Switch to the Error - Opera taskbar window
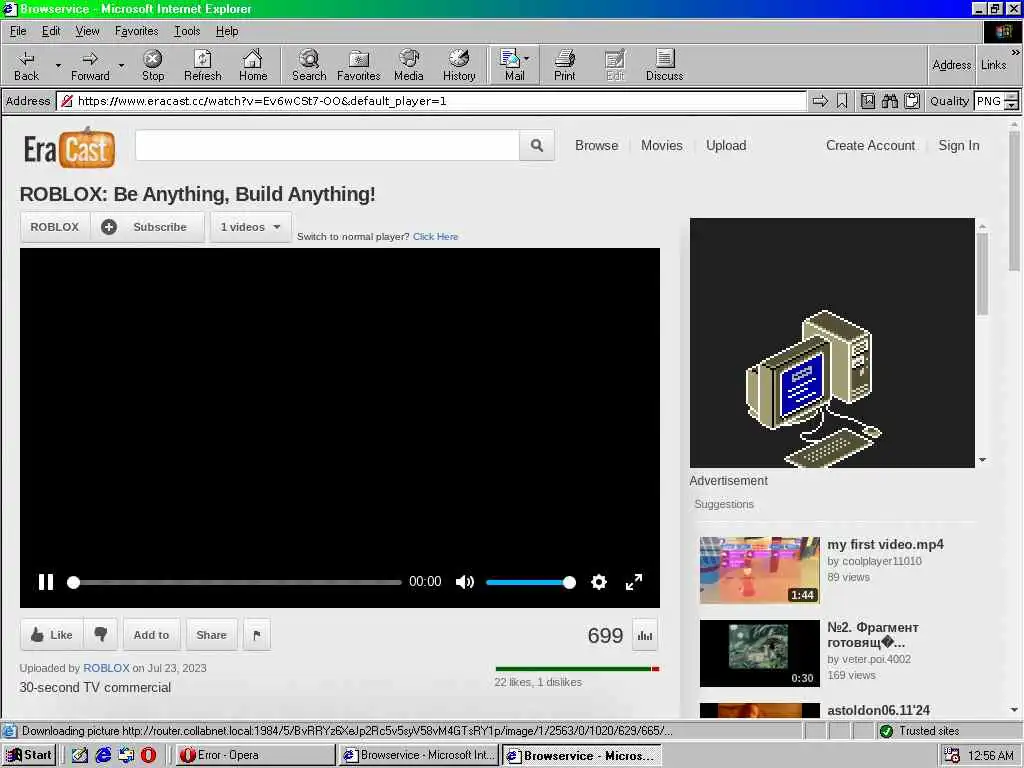This screenshot has height=768, width=1024. pyautogui.click(x=255, y=755)
